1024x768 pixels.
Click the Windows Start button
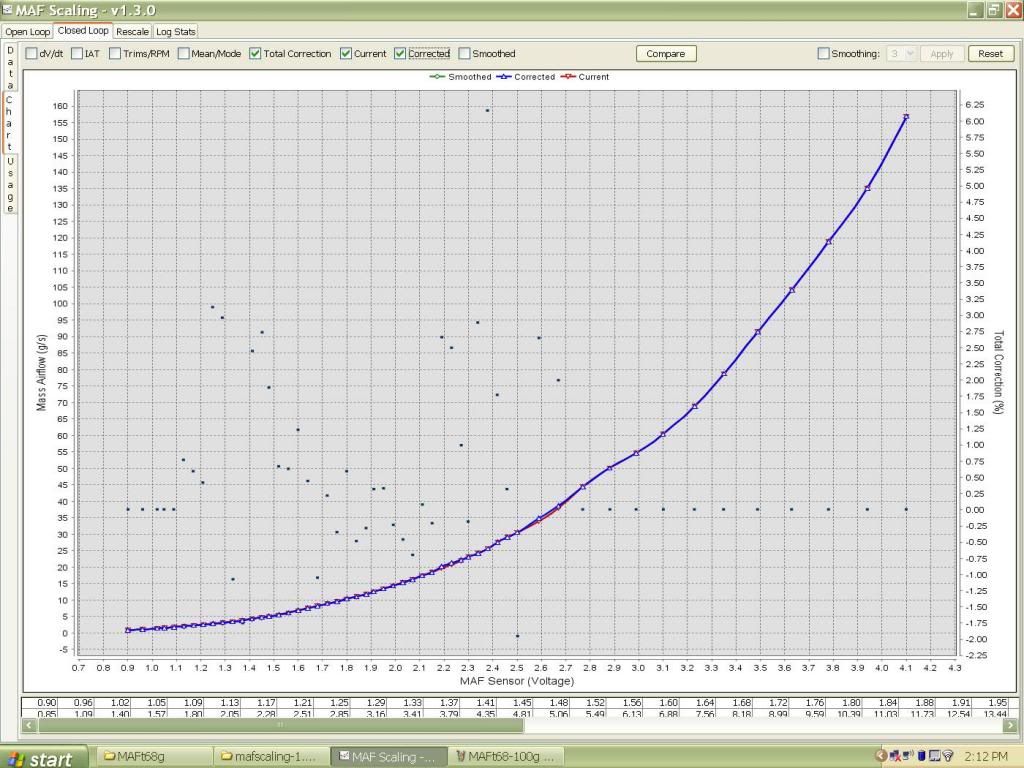[42, 757]
